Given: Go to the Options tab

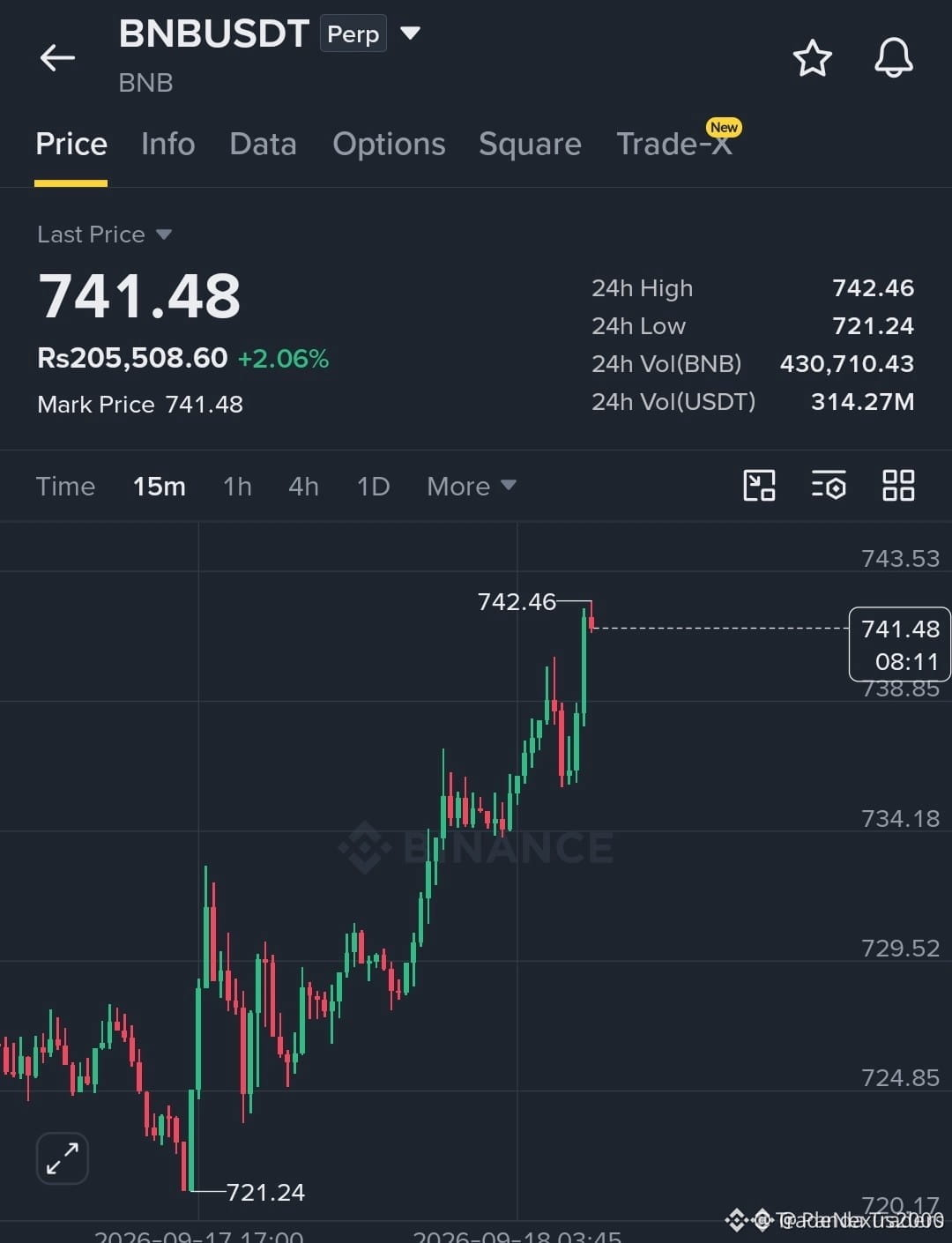Looking at the screenshot, I should (389, 144).
